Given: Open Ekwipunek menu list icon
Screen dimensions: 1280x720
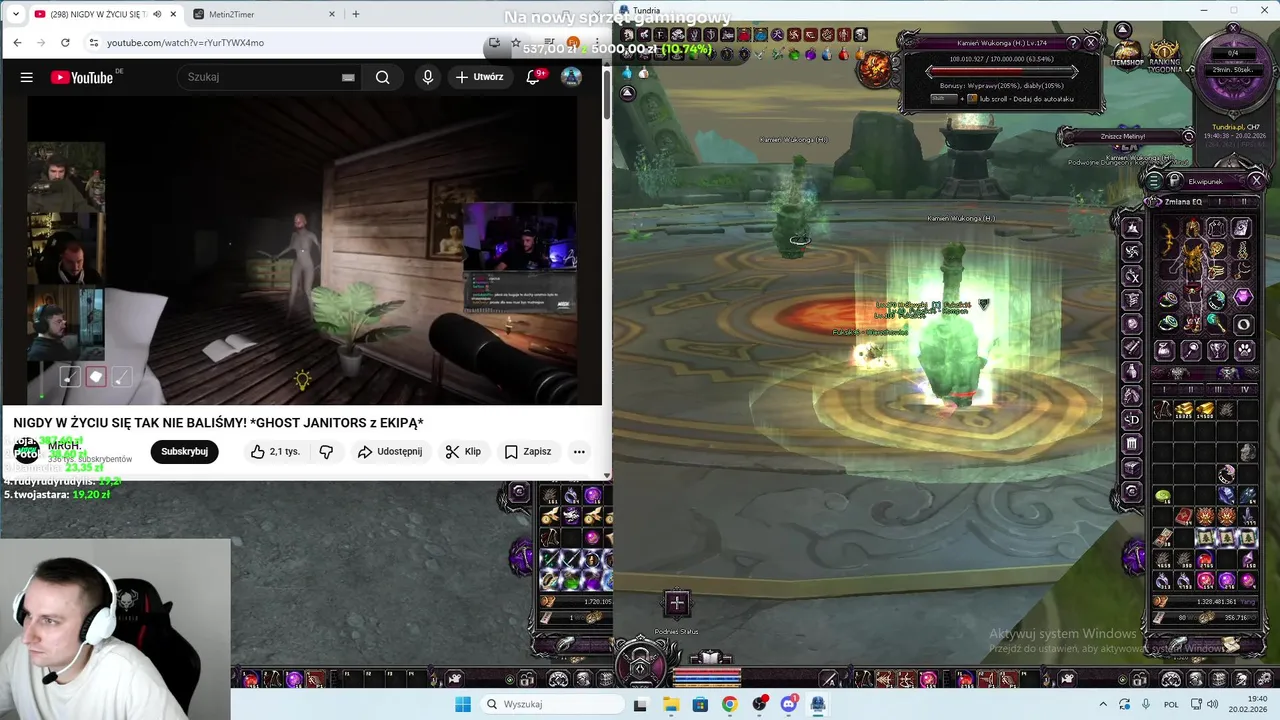Looking at the screenshot, I should 1155,181.
